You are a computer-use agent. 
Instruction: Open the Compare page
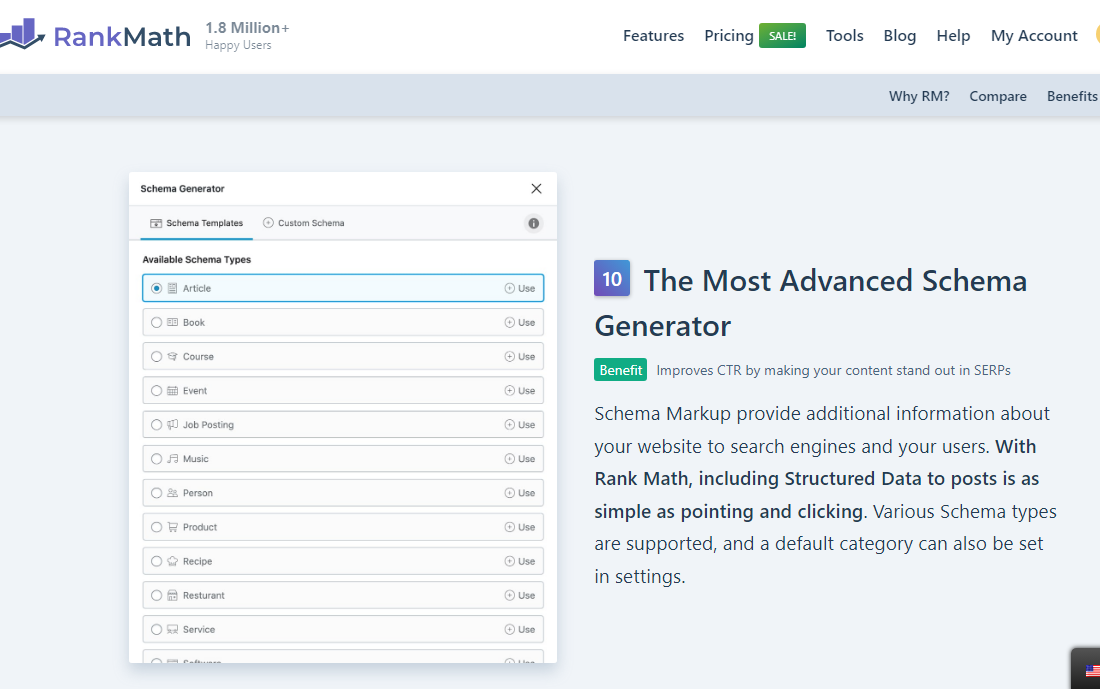[998, 95]
